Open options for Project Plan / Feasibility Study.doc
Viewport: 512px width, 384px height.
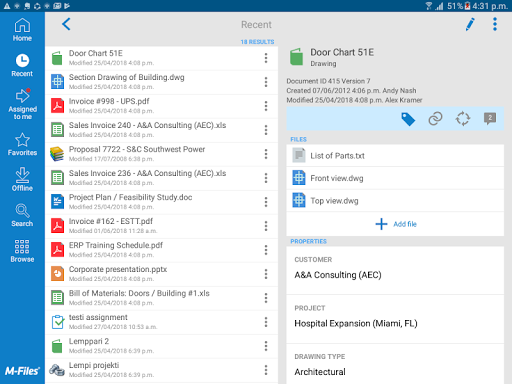tap(266, 202)
